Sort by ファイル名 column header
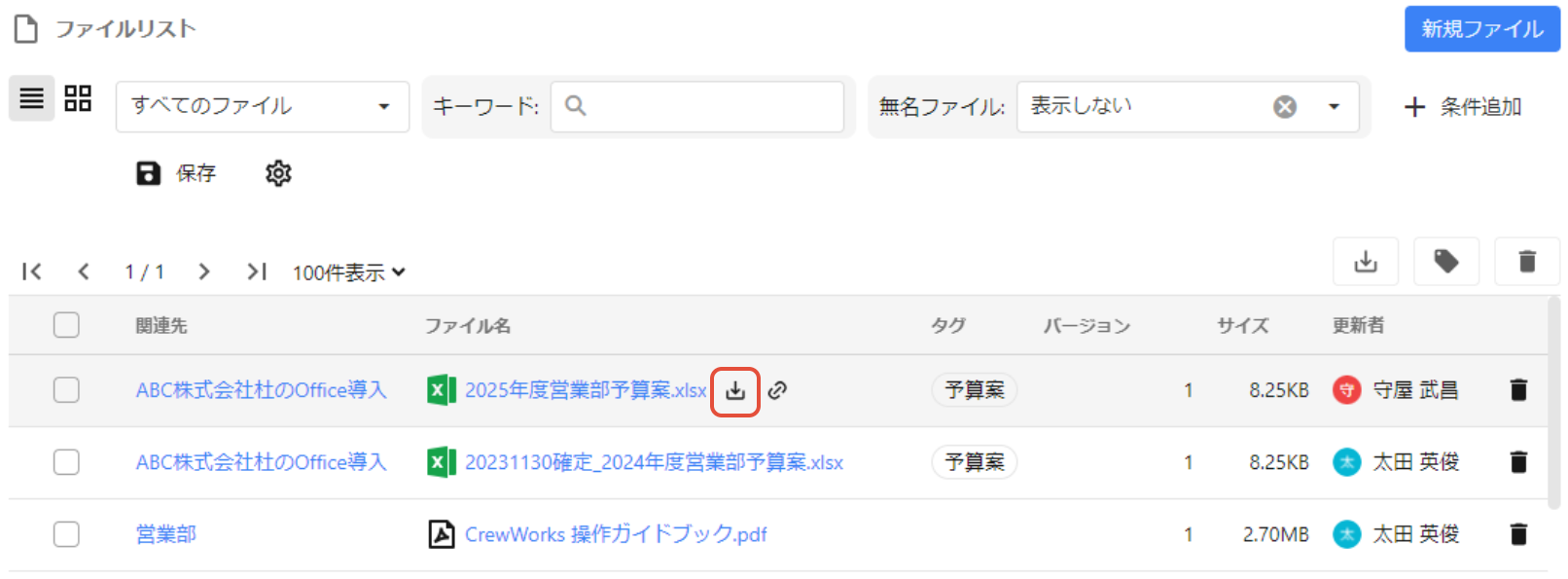Image resolution: width=1568 pixels, height=579 pixels. (x=467, y=326)
